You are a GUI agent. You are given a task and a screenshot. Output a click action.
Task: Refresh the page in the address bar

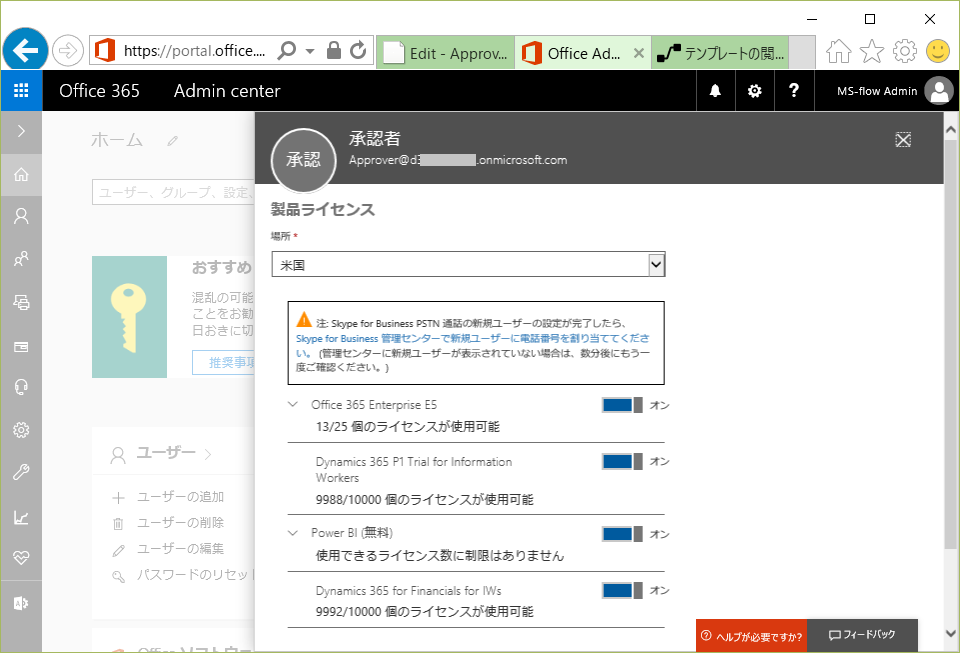click(358, 50)
